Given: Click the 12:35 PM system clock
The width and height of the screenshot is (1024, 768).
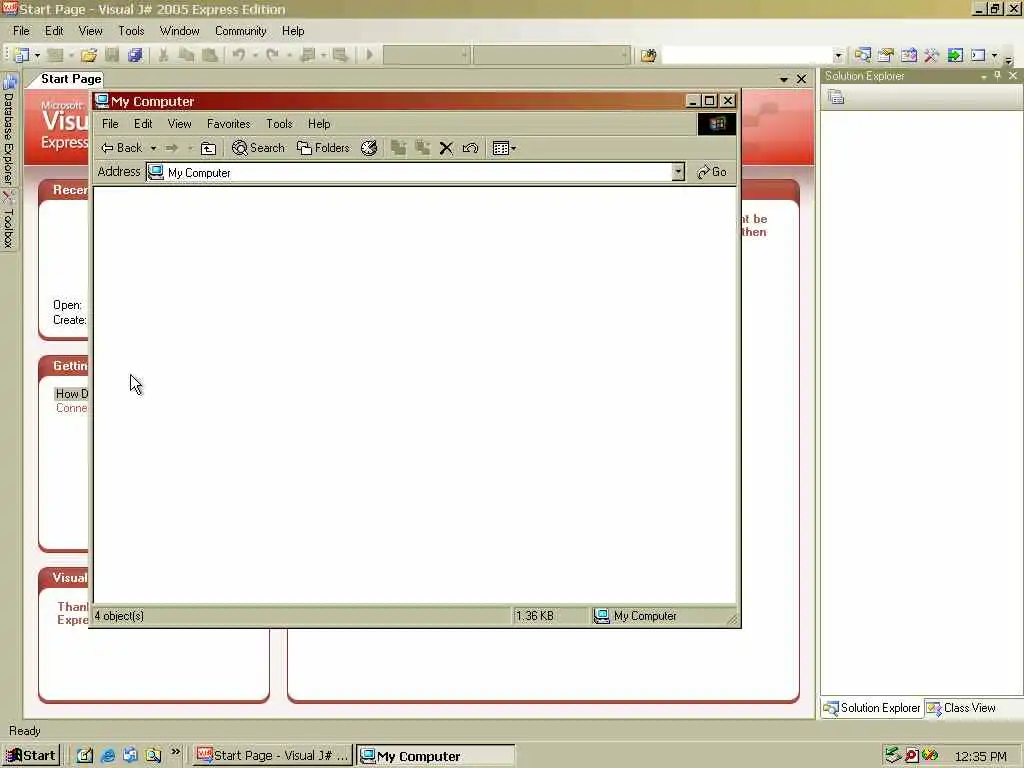Looking at the screenshot, I should tap(980, 756).
